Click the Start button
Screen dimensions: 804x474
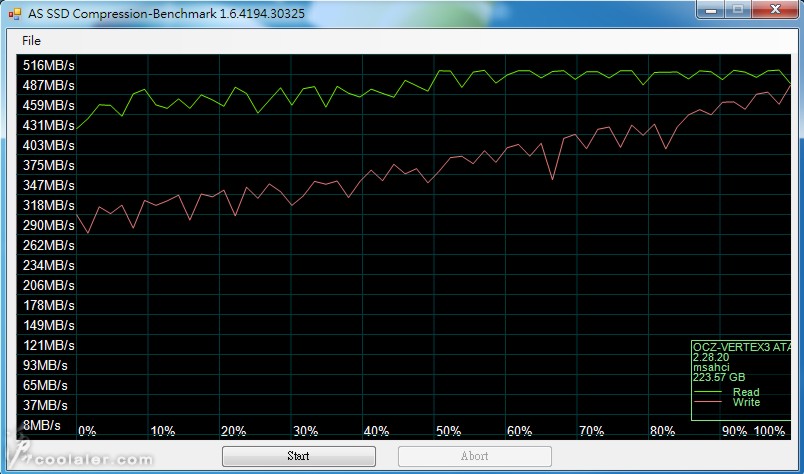[x=298, y=456]
